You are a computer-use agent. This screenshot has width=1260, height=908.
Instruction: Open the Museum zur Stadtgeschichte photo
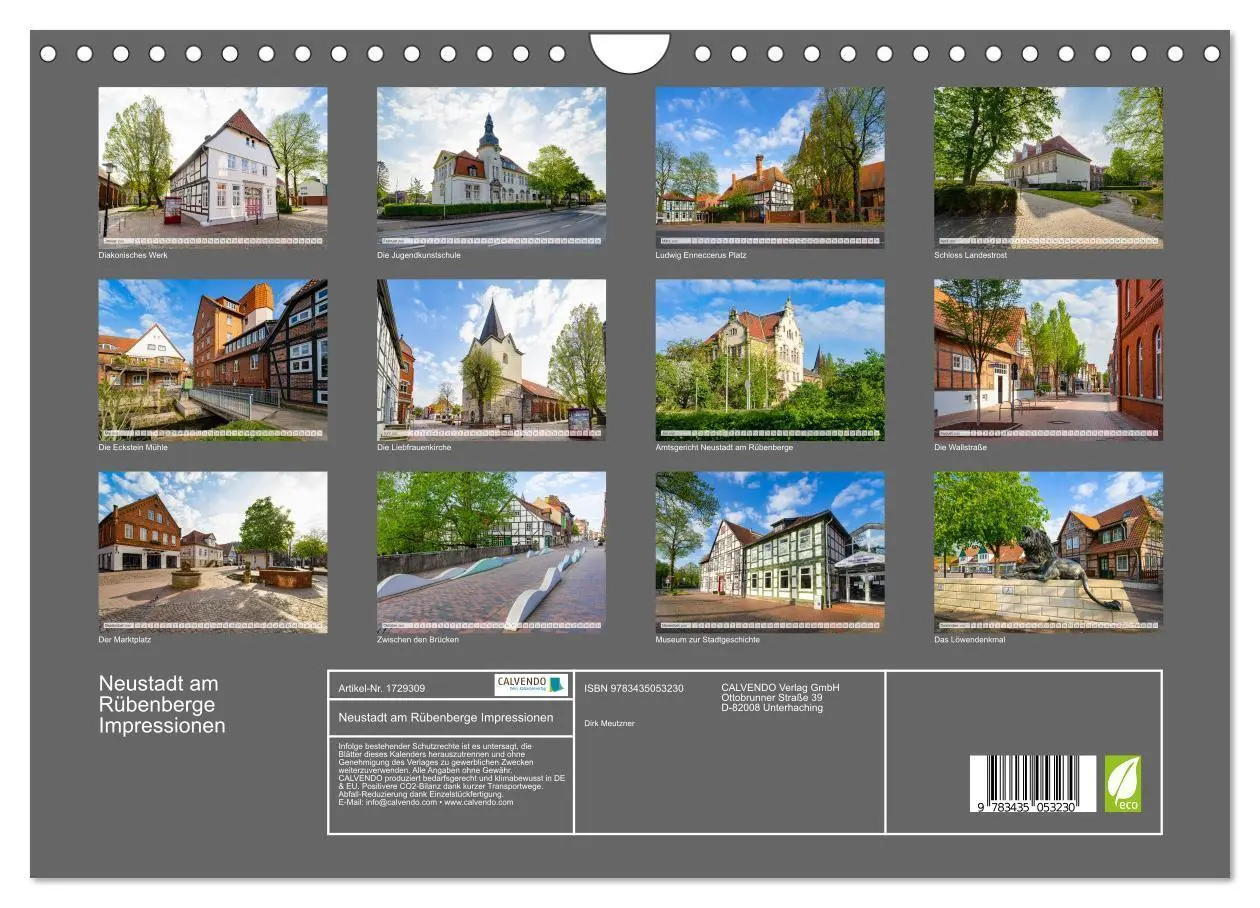[x=770, y=552]
